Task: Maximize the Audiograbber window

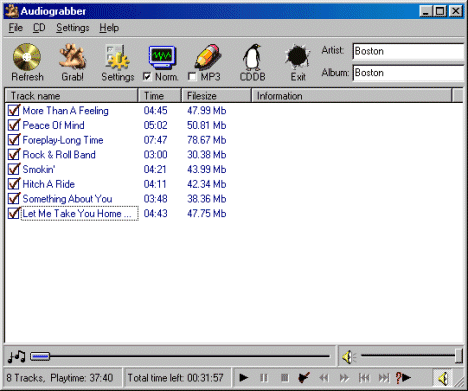Action: click(x=440, y=11)
